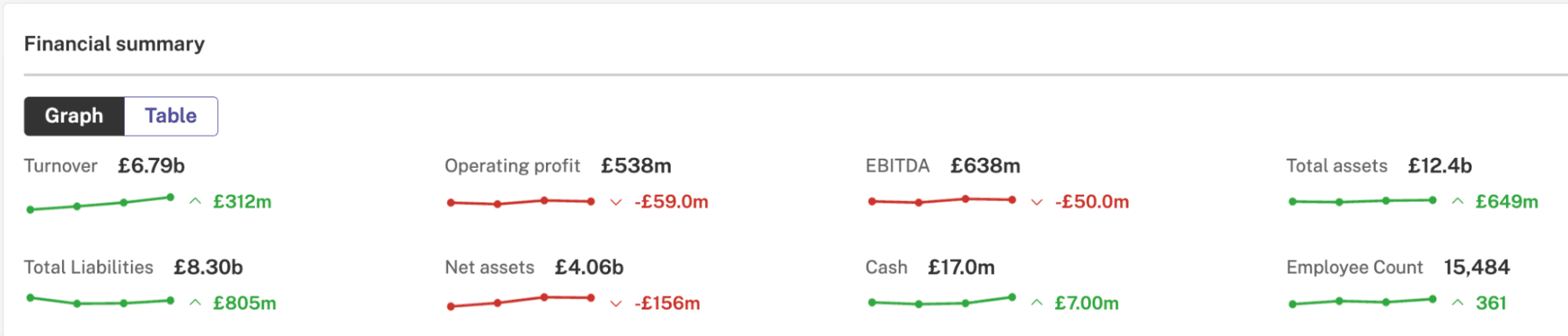The width and height of the screenshot is (1568, 336).
Task: Select the Graph view tab
Action: click(x=75, y=116)
